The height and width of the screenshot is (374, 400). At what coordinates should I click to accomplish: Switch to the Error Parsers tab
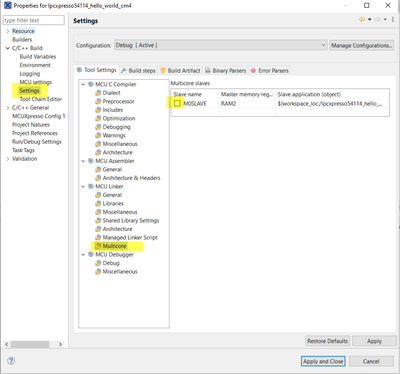click(x=269, y=71)
